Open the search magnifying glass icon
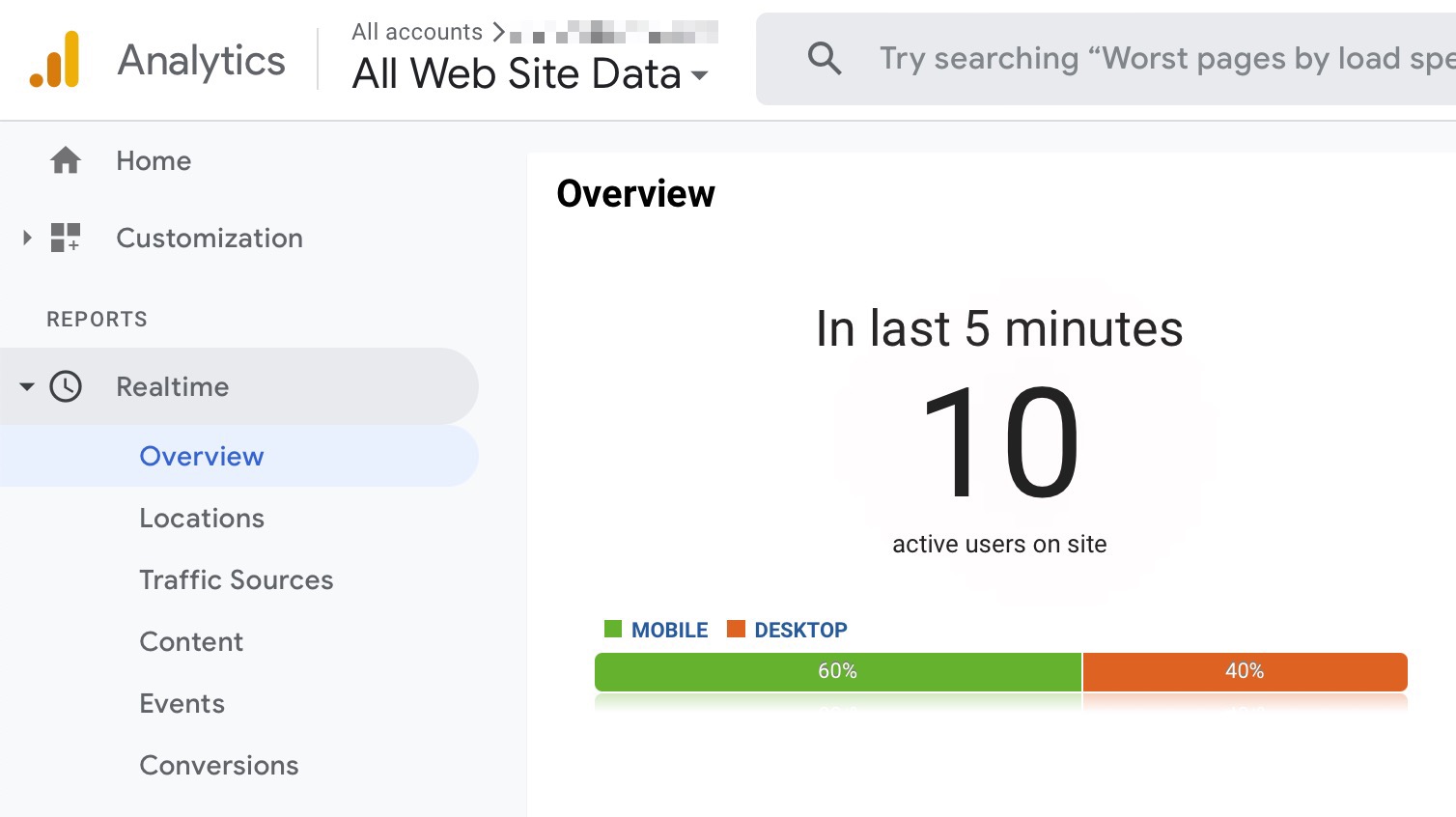Image resolution: width=1456 pixels, height=817 pixels. coord(825,58)
